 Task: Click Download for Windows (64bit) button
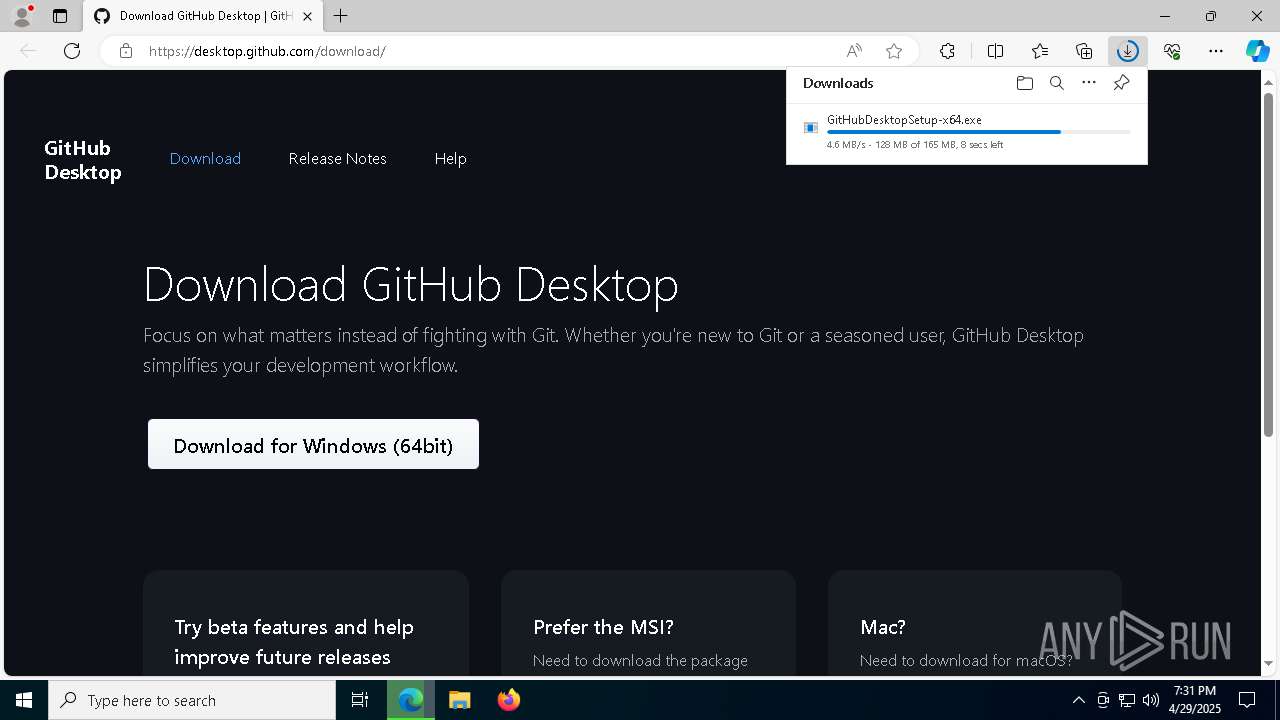point(313,444)
